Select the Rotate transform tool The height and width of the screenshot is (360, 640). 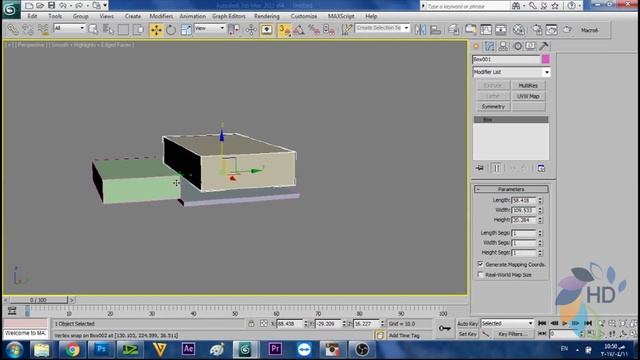pos(171,30)
